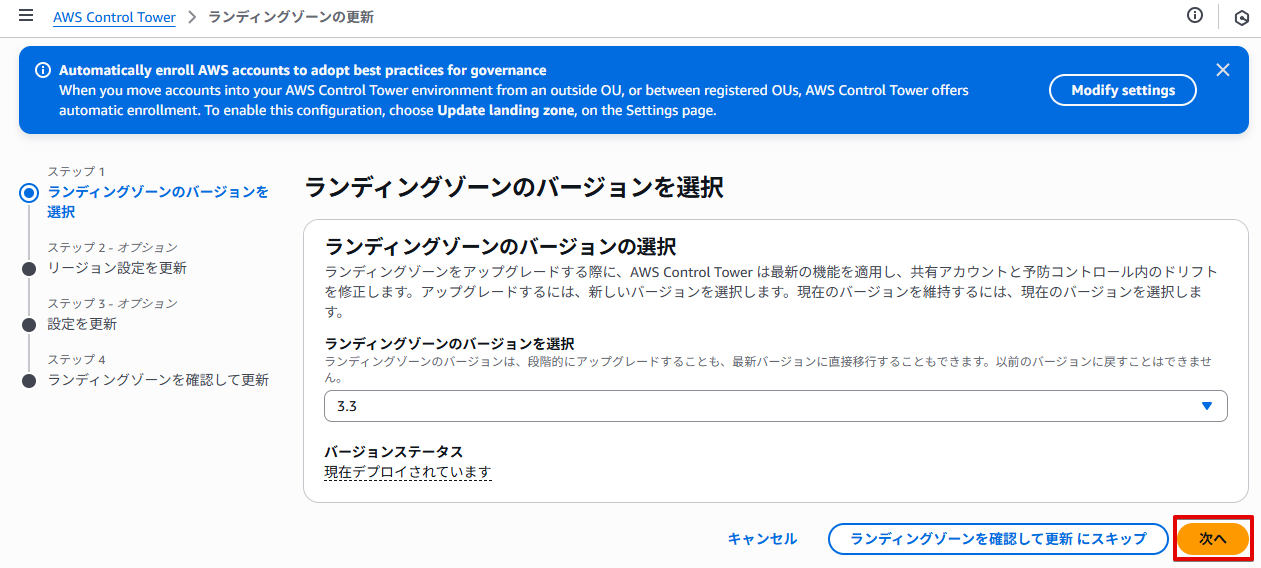Select the ランディングゾーンを確認して更新 step label
1261x568 pixels.
click(158, 380)
